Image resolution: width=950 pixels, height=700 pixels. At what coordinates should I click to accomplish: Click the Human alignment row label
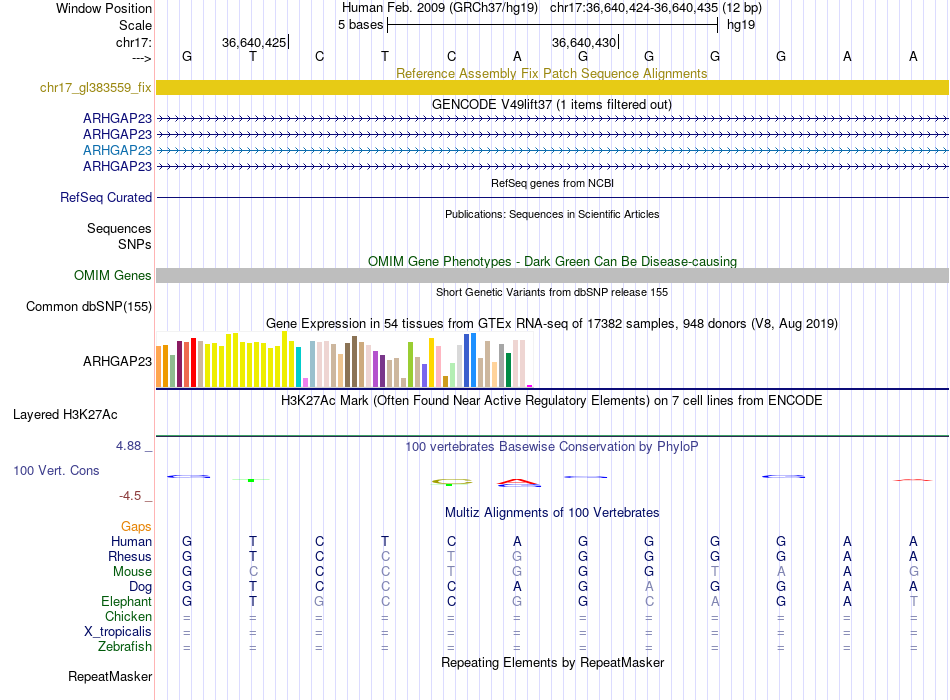131,541
